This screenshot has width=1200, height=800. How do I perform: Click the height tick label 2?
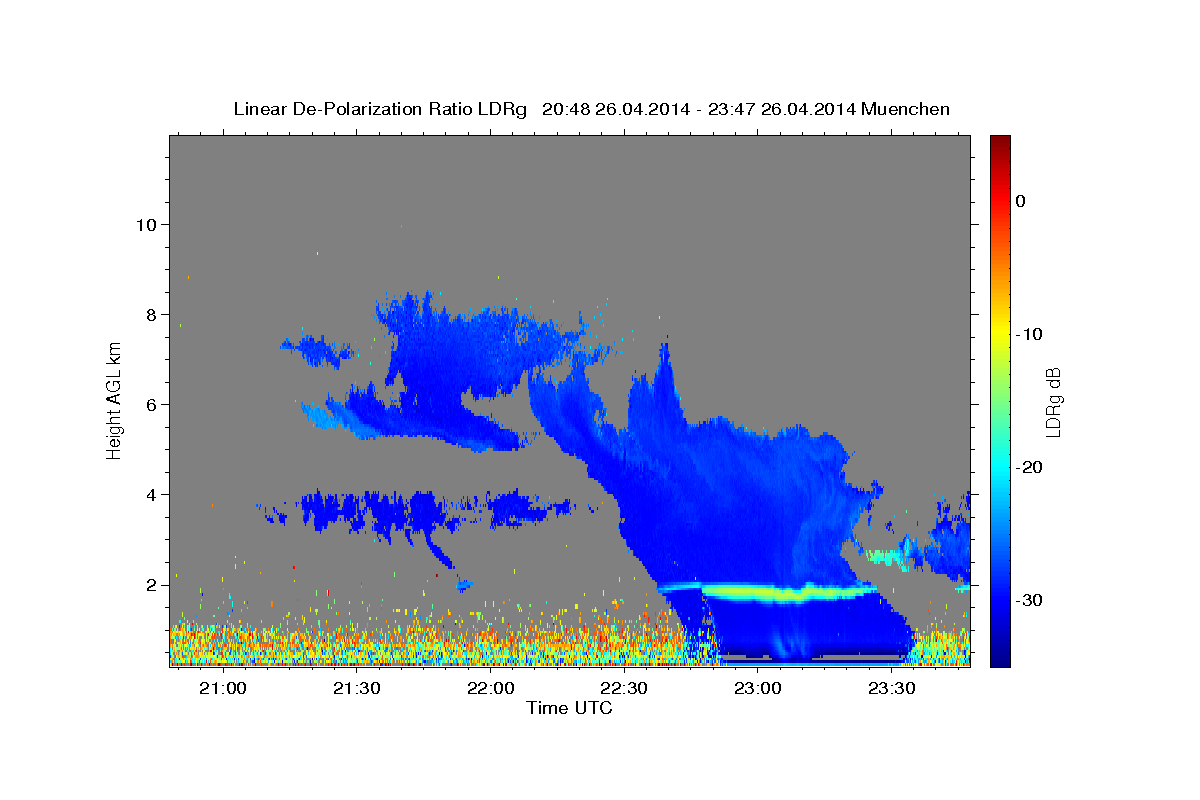coord(150,585)
